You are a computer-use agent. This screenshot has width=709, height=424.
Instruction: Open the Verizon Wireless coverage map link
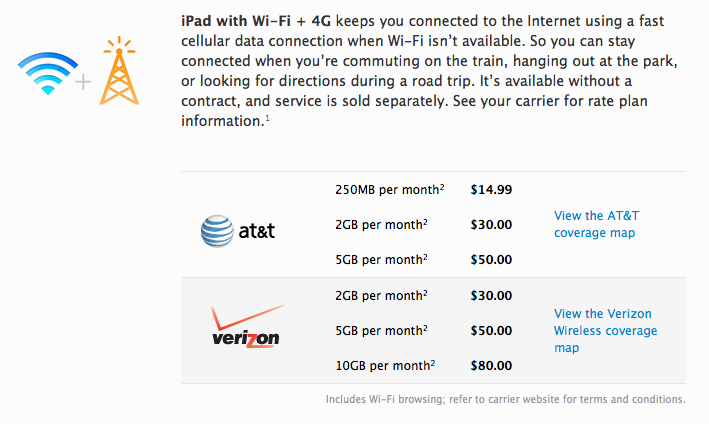pos(605,330)
